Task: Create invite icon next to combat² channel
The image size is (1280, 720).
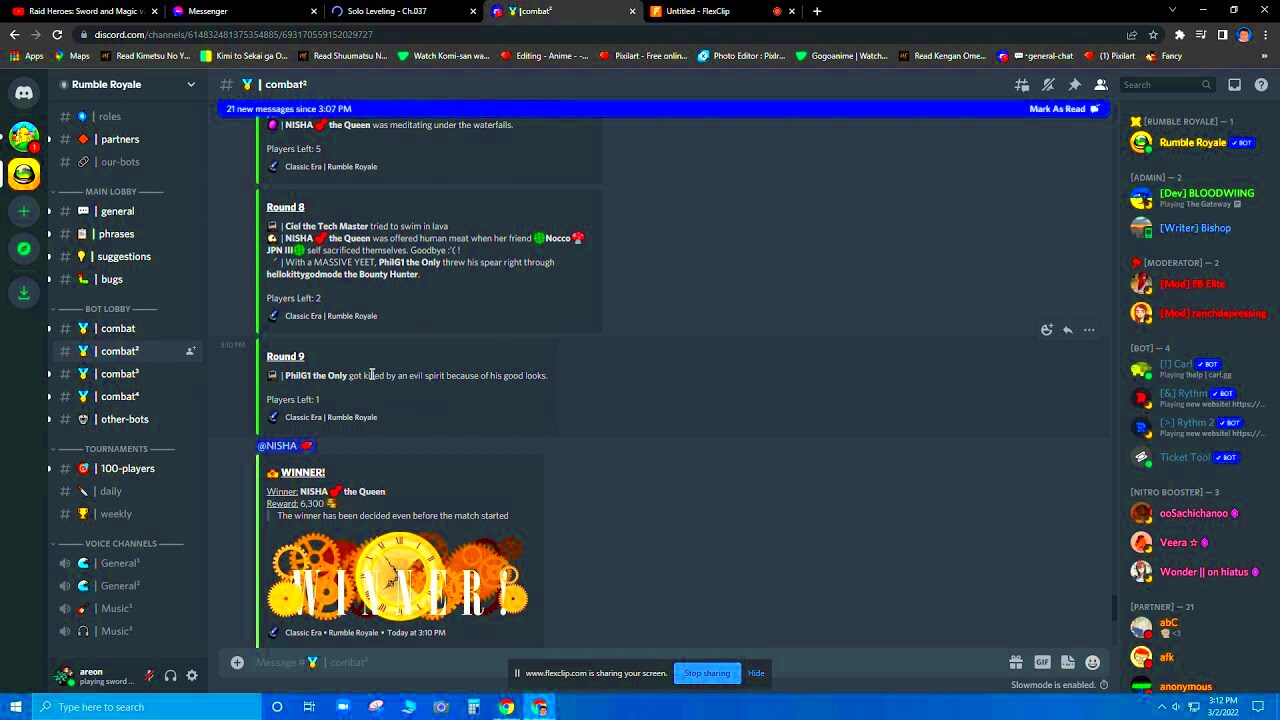Action: click(190, 351)
